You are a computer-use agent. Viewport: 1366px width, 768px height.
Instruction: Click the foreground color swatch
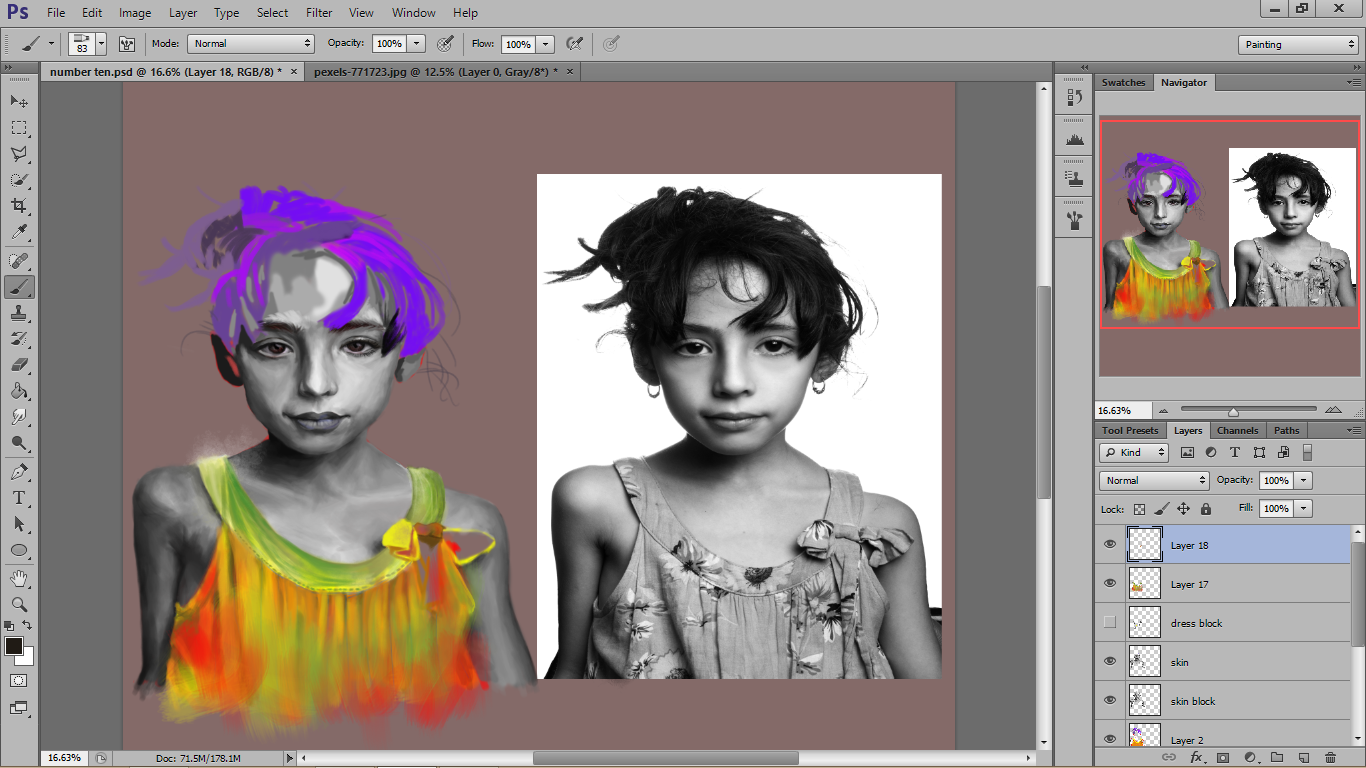point(14,646)
